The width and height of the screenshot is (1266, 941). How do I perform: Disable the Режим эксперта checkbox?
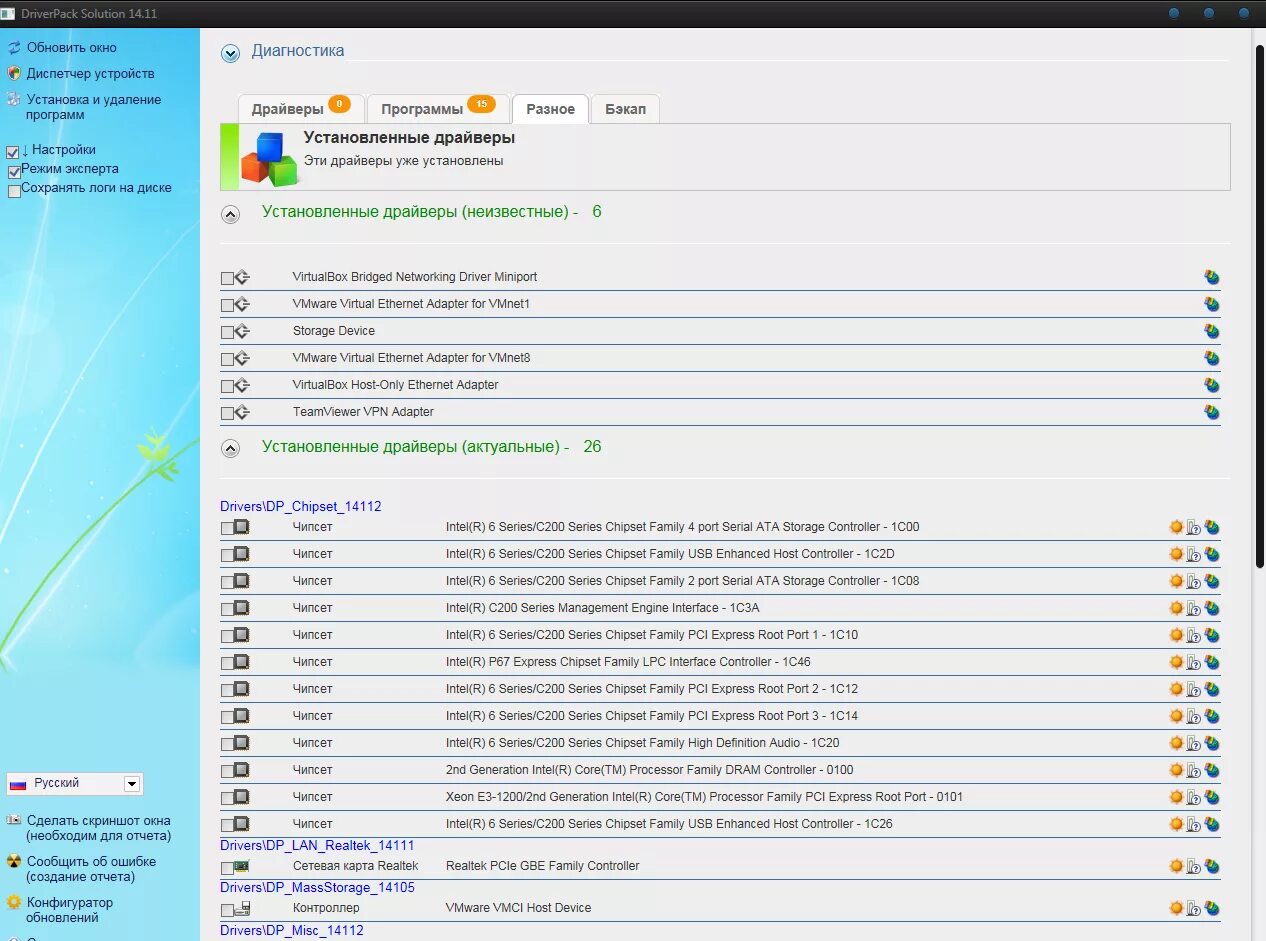14,172
